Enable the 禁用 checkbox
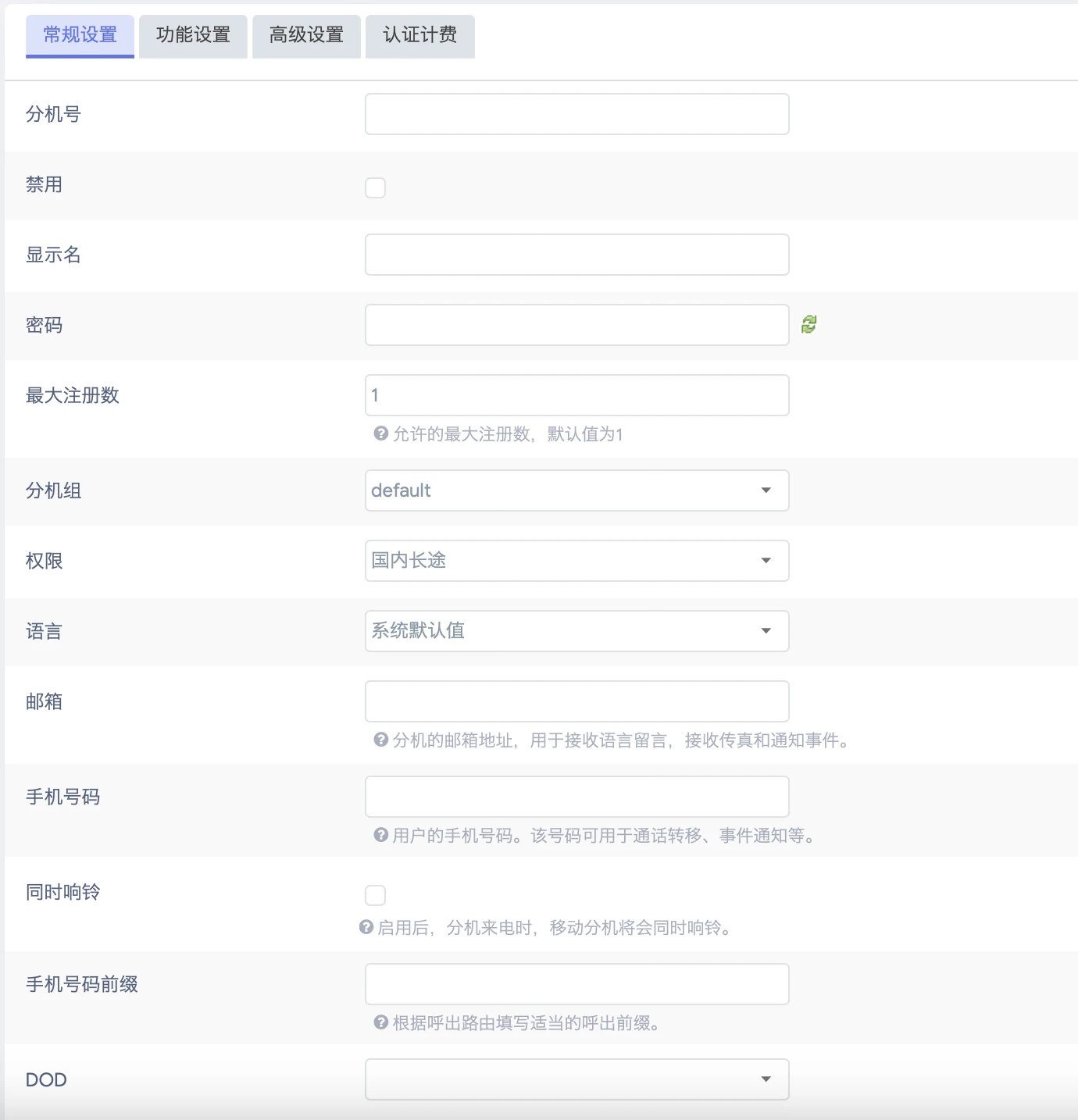The width and height of the screenshot is (1078, 1120). [x=376, y=187]
